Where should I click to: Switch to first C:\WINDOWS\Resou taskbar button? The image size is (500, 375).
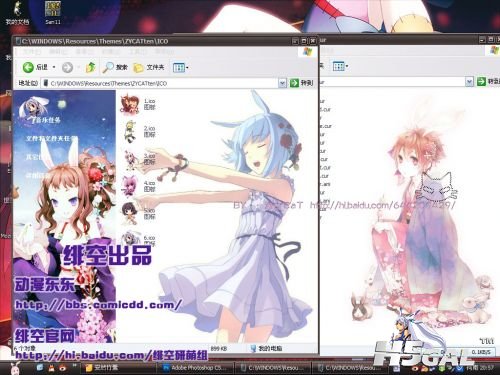coord(273,368)
